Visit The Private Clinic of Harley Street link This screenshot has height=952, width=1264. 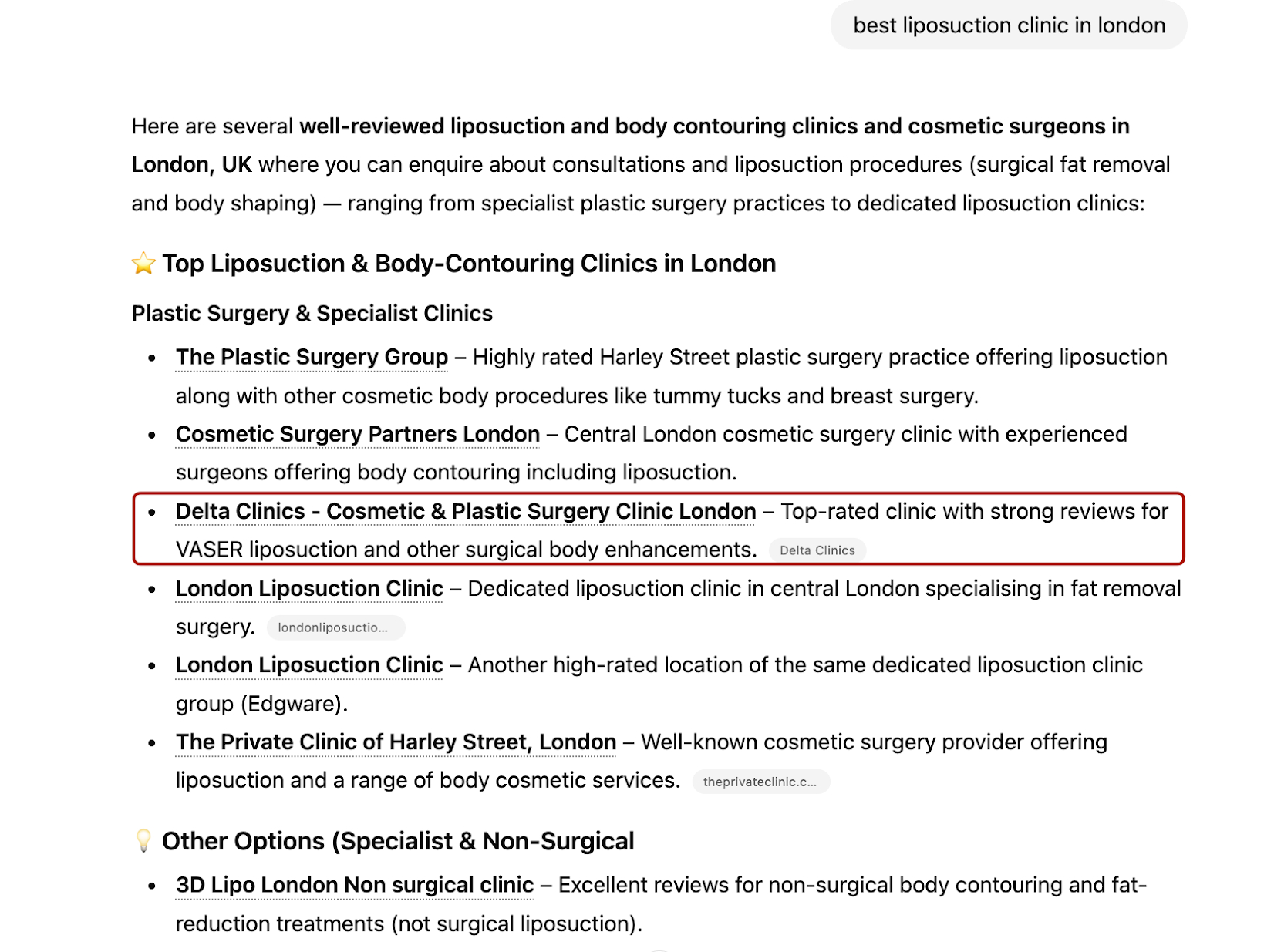[x=396, y=742]
